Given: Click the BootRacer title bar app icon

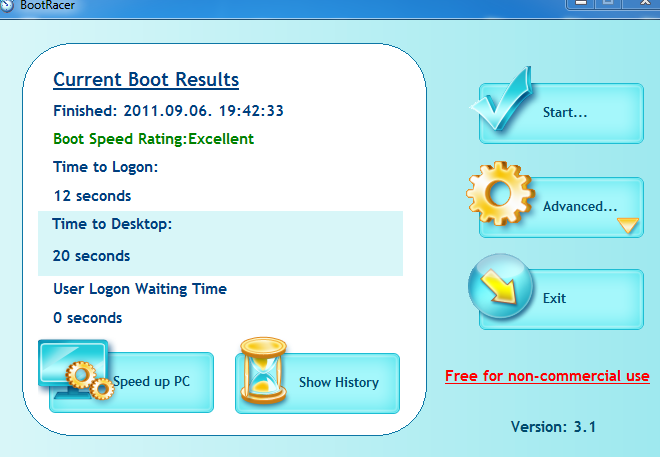Looking at the screenshot, I should click(x=6, y=5).
